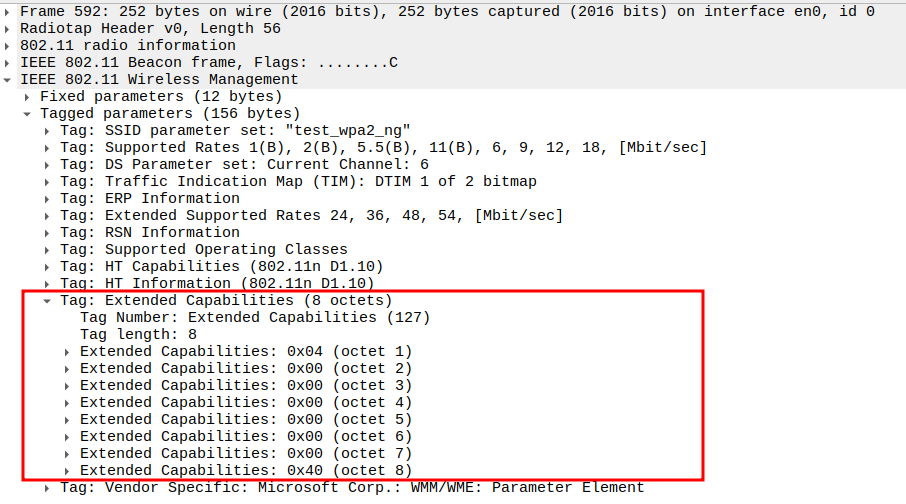This screenshot has height=504, width=906.
Task: Expand the IEEE 802.11 Beacon frame row
Action: coord(8,63)
